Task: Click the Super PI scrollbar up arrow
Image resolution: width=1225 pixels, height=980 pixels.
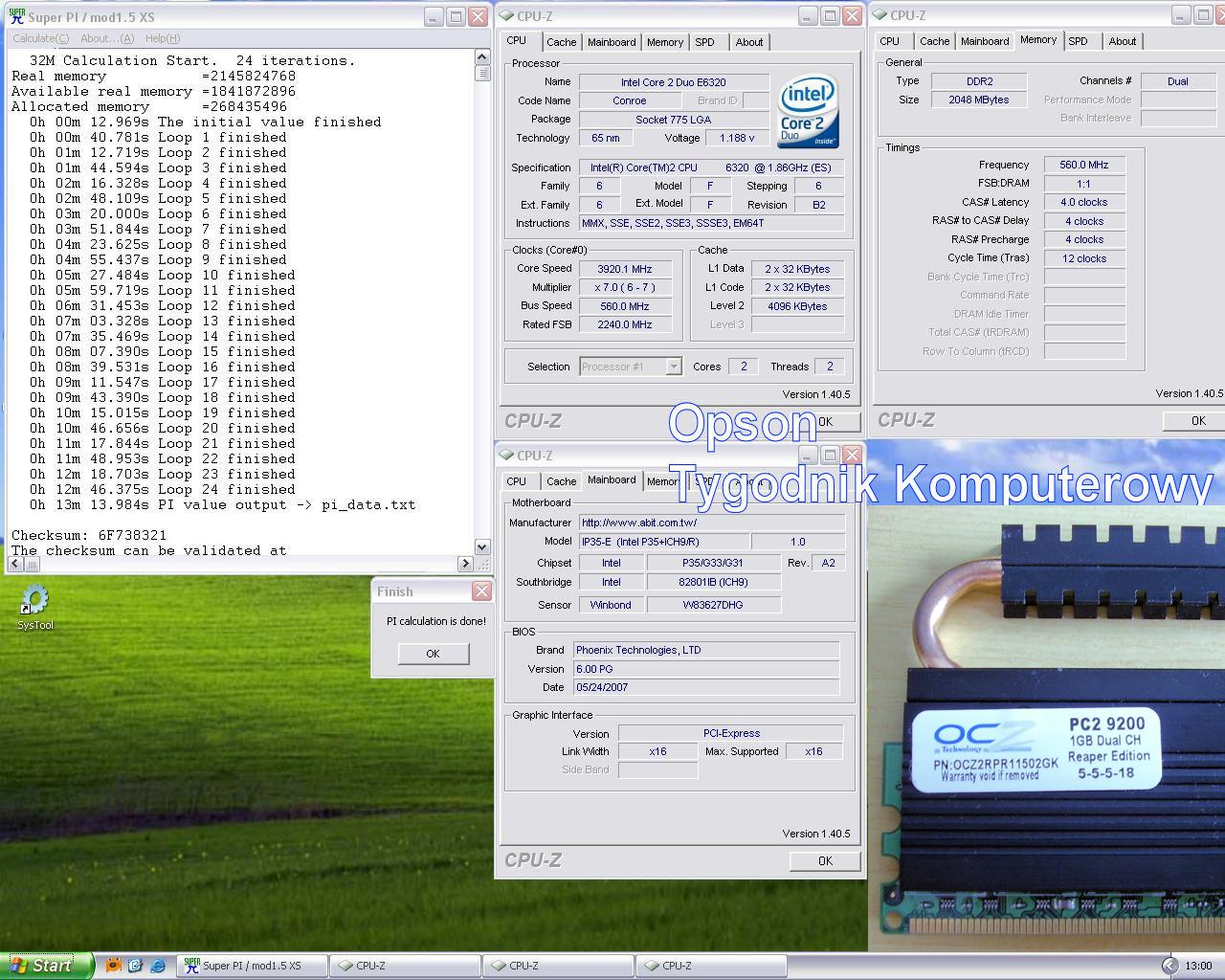Action: [482, 58]
